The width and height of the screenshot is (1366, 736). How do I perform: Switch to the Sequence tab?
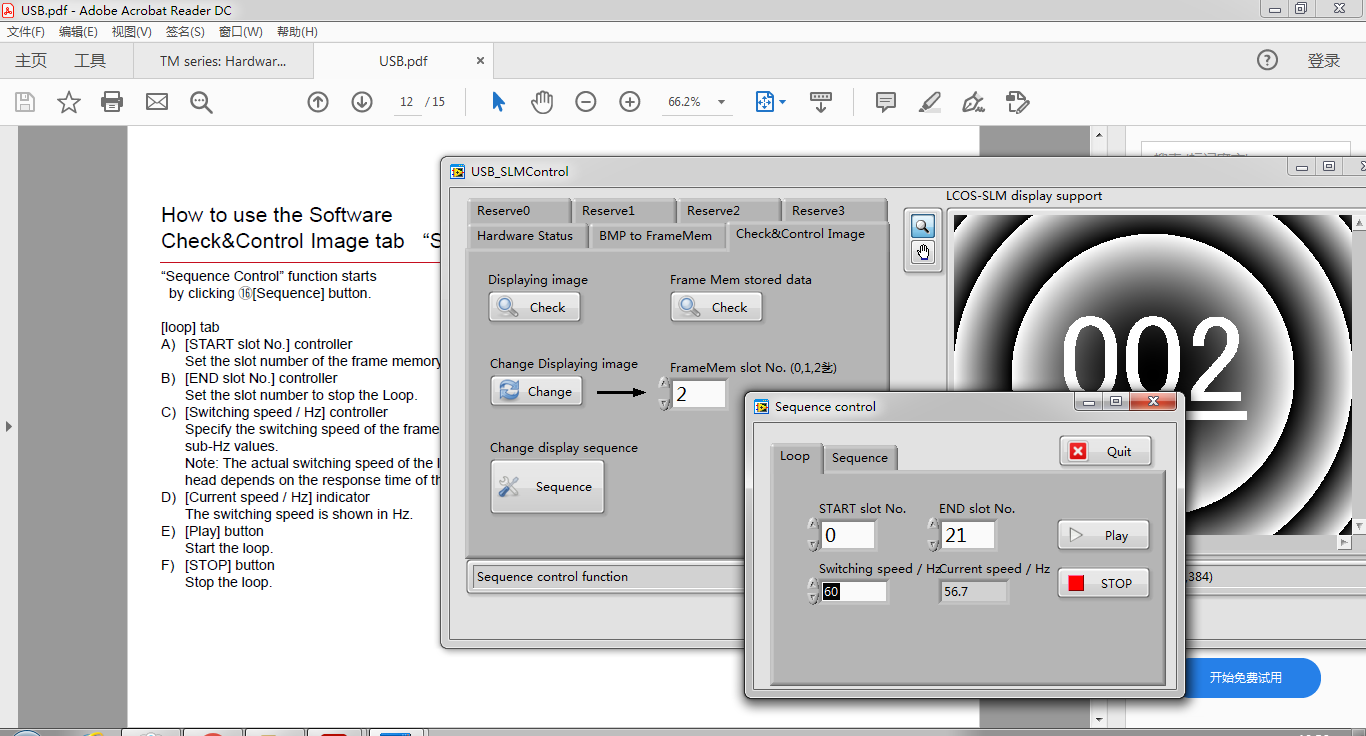click(x=859, y=458)
